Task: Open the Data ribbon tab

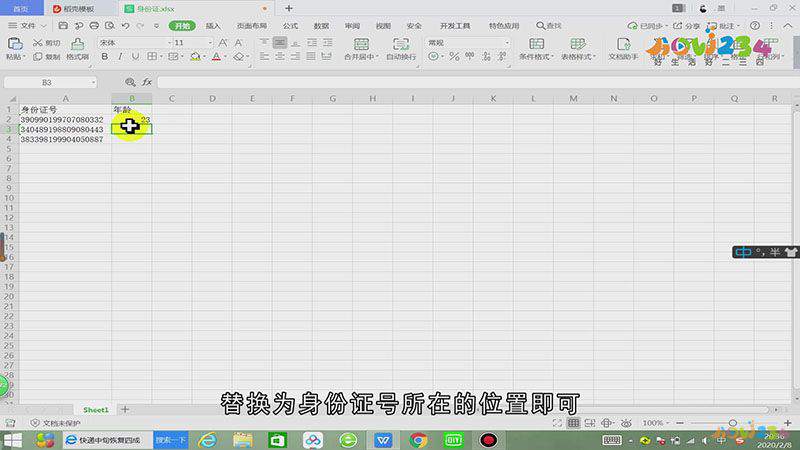Action: click(321, 26)
